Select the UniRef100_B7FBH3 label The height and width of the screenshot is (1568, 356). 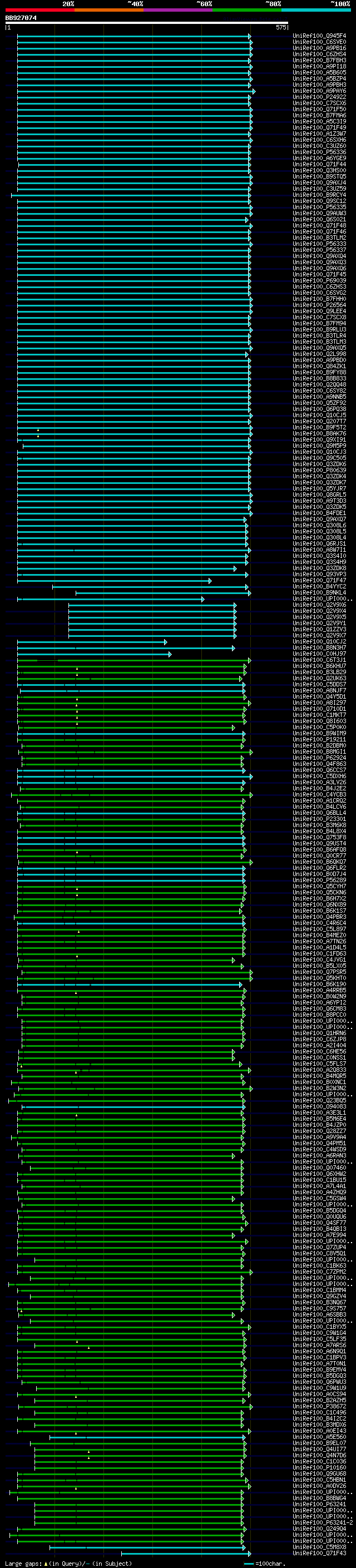pyautogui.click(x=319, y=60)
